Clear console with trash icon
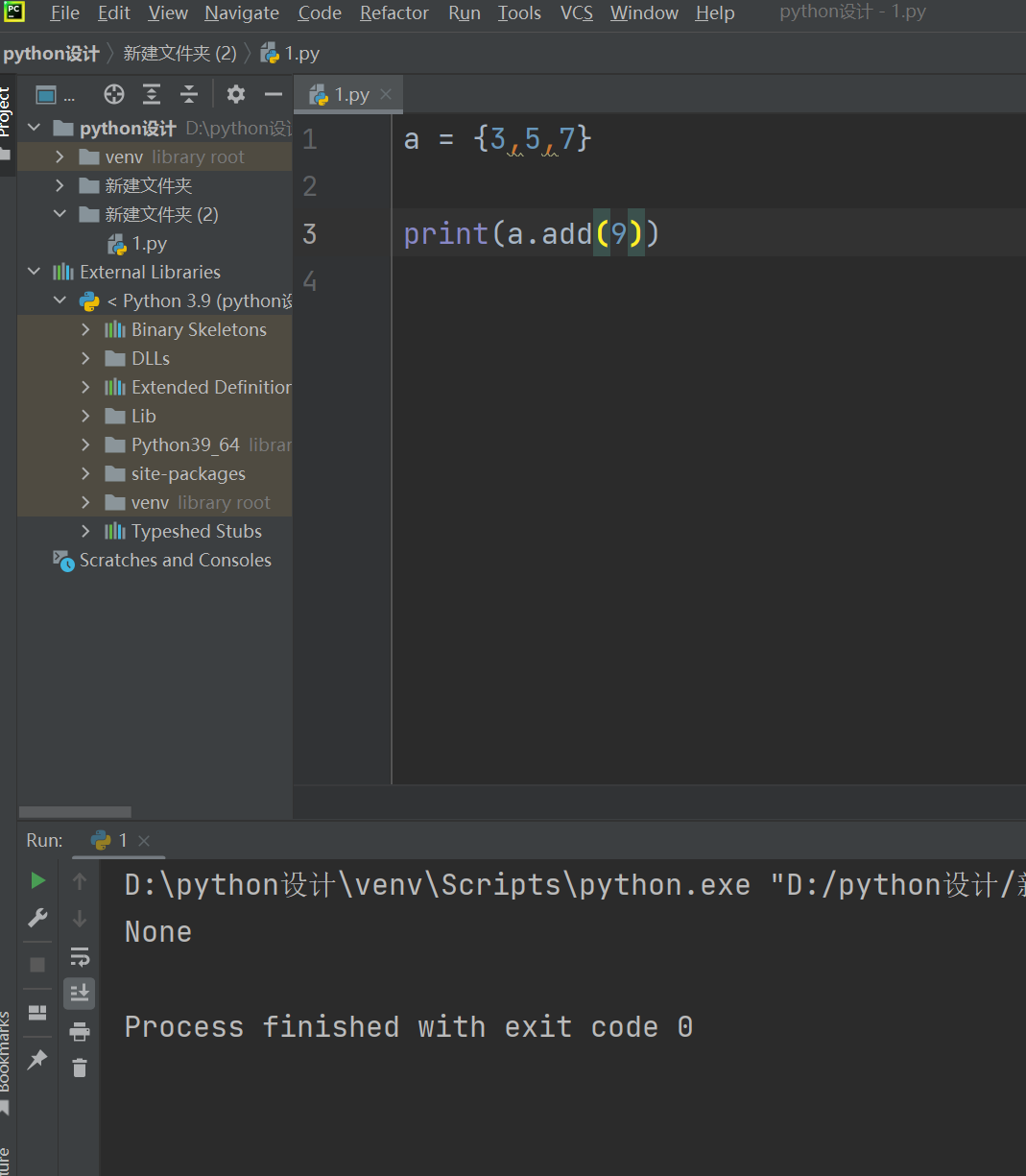 tap(80, 1068)
